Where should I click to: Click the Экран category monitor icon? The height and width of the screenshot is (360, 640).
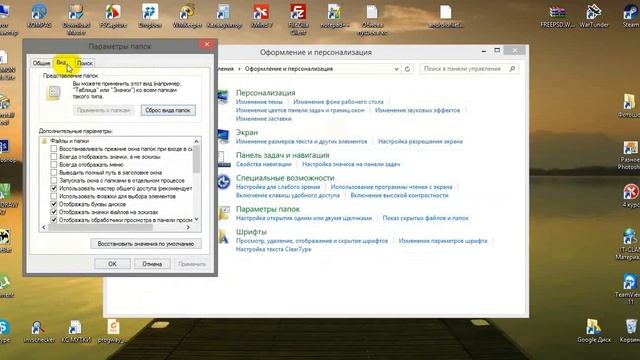pos(223,136)
